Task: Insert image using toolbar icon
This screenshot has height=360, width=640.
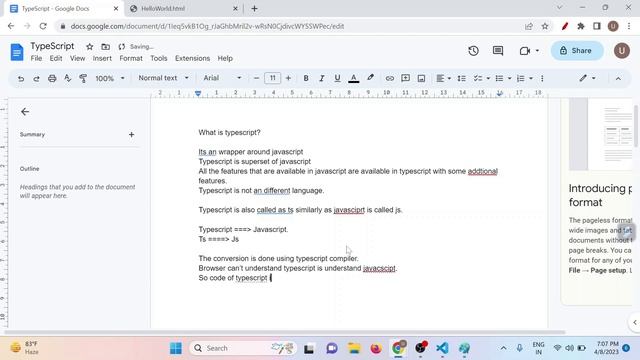Action: pos(421,78)
